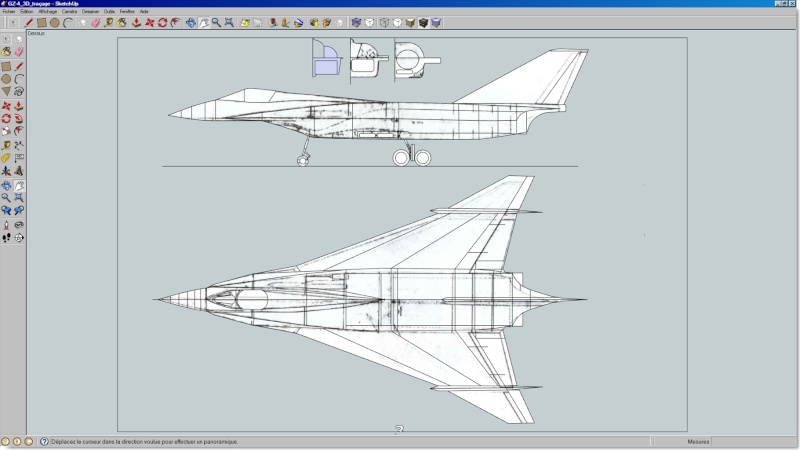Toggle Back Edges face style
The height and width of the screenshot is (450, 800).
[369, 22]
